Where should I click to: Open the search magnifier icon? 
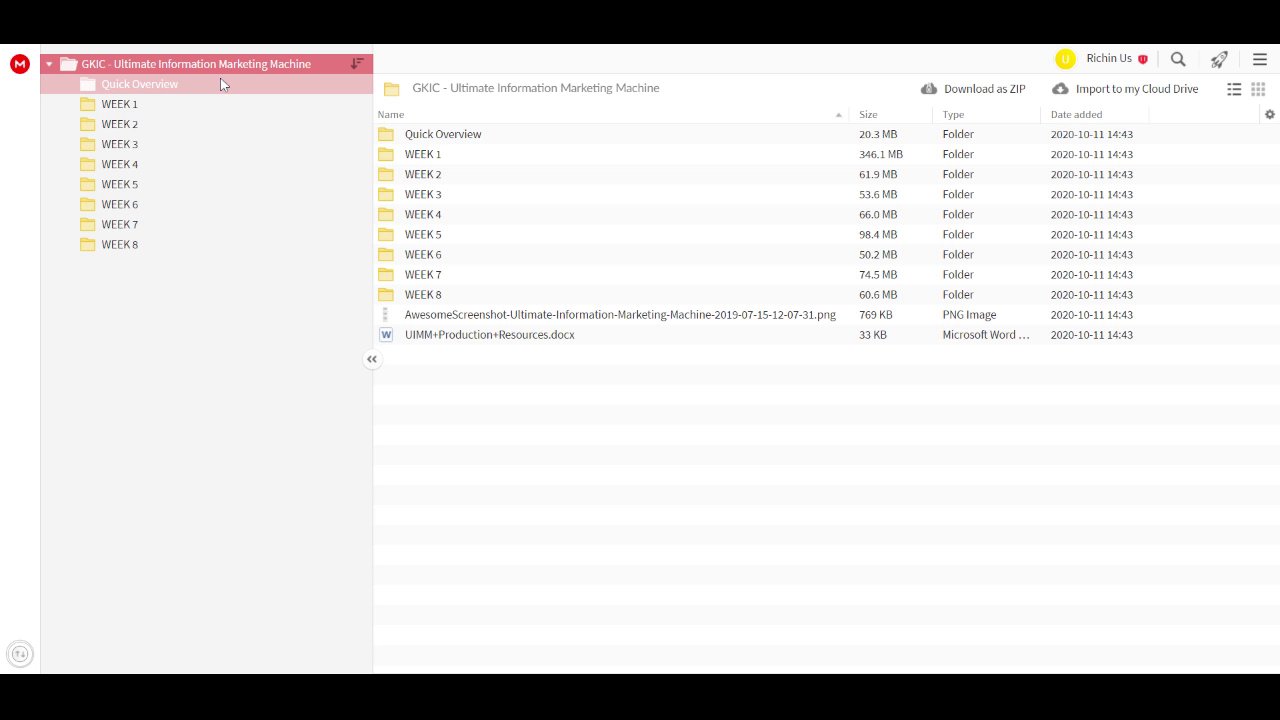click(x=1178, y=59)
